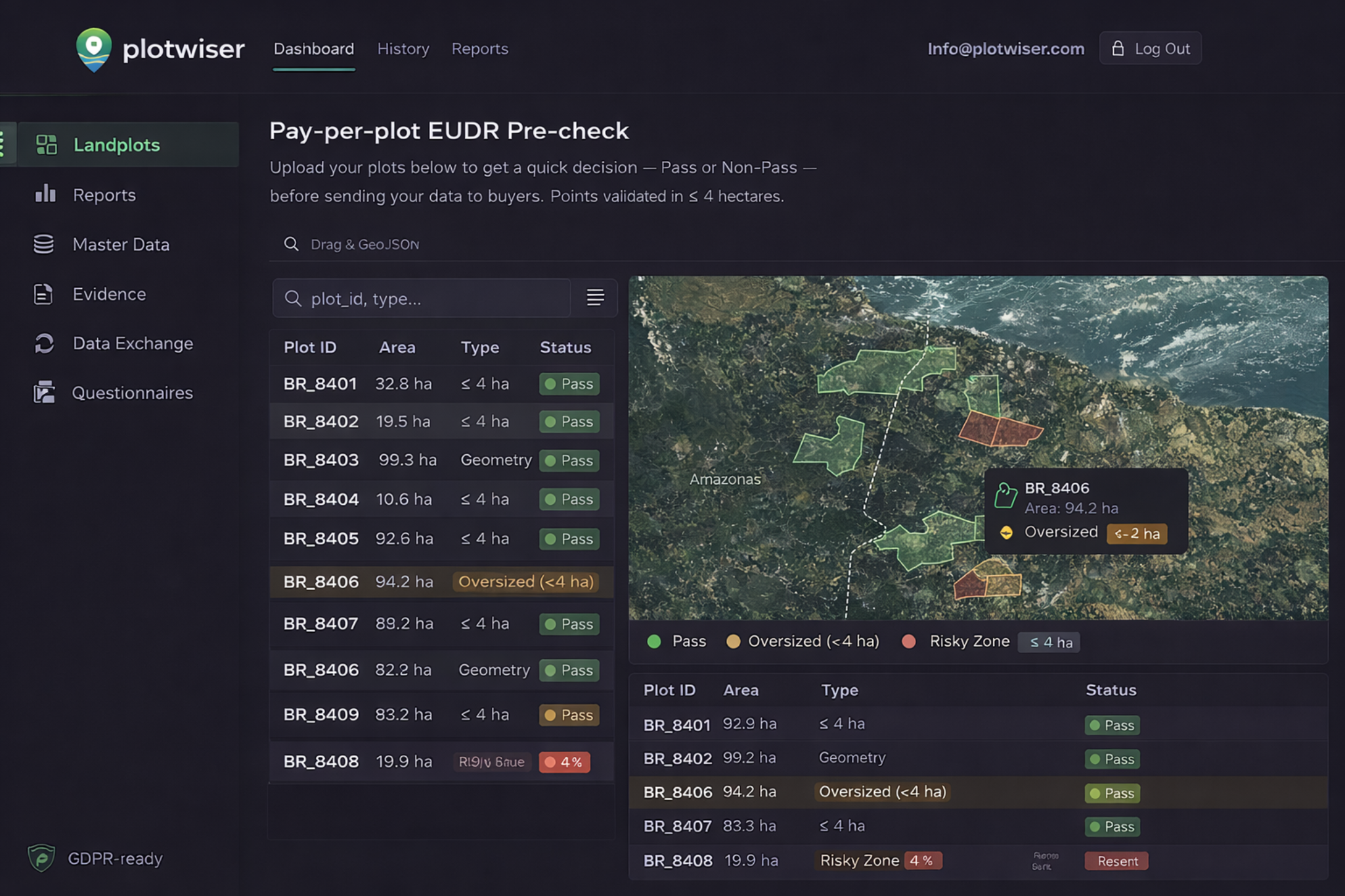Open the Master Data database icon

pos(43,244)
